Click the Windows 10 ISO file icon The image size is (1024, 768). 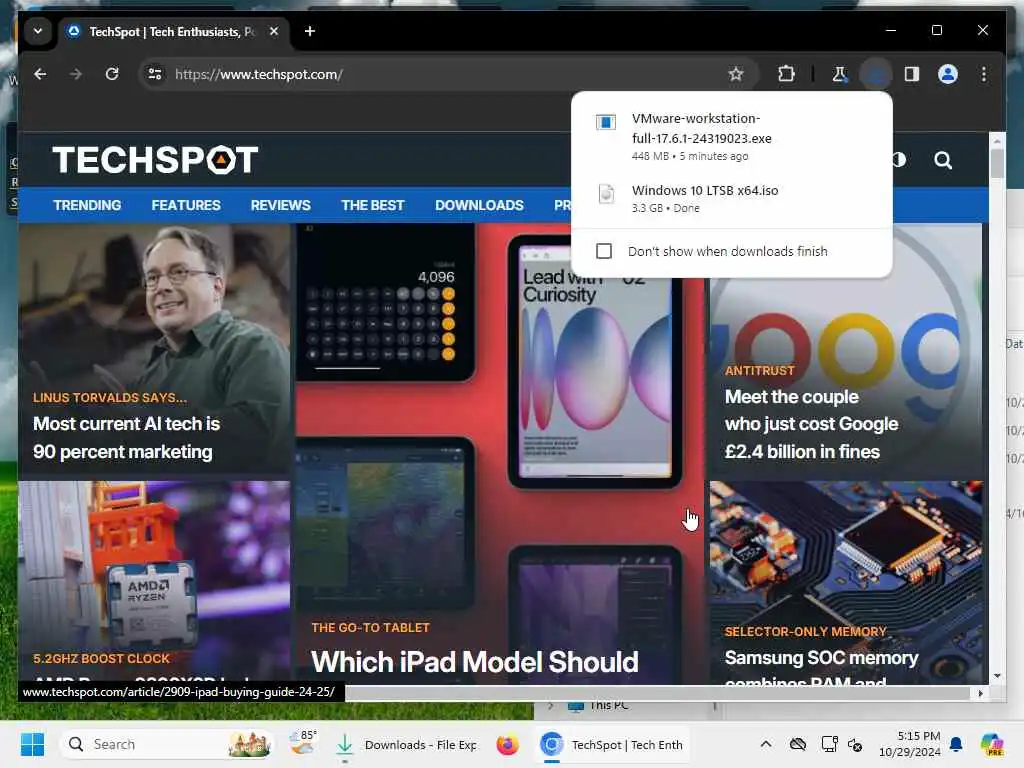[606, 194]
